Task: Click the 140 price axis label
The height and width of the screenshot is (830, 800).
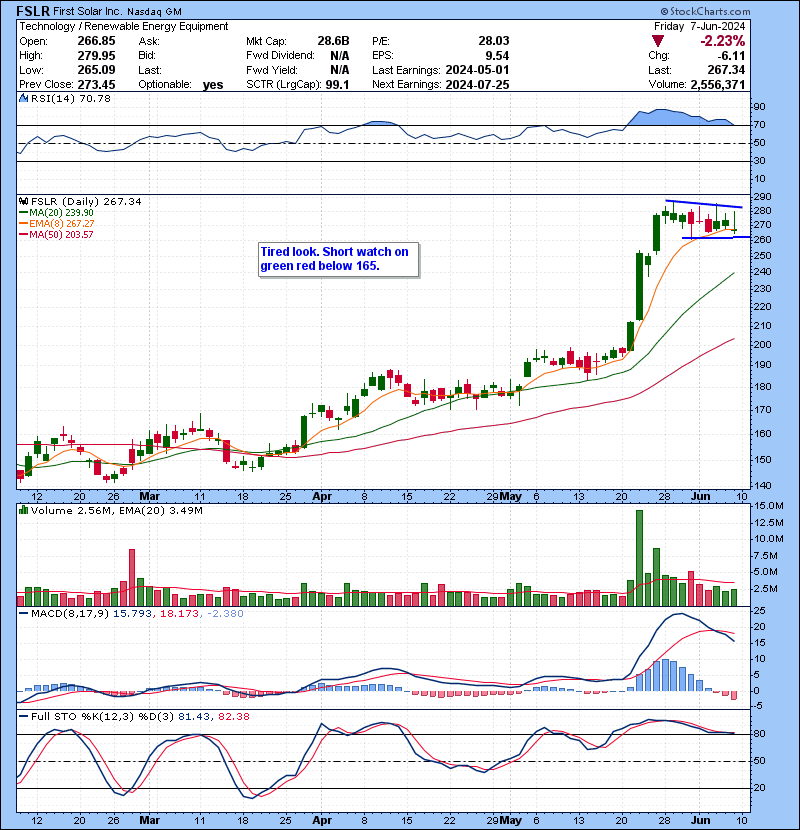Action: click(x=763, y=485)
